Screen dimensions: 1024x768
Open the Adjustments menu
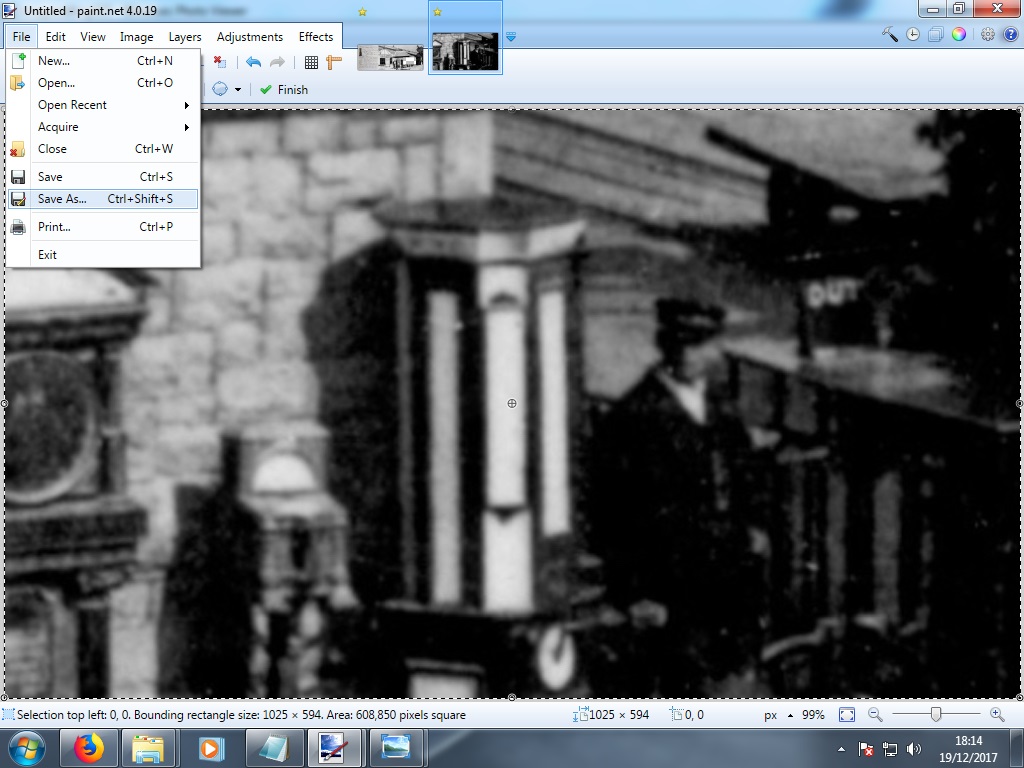(x=249, y=36)
